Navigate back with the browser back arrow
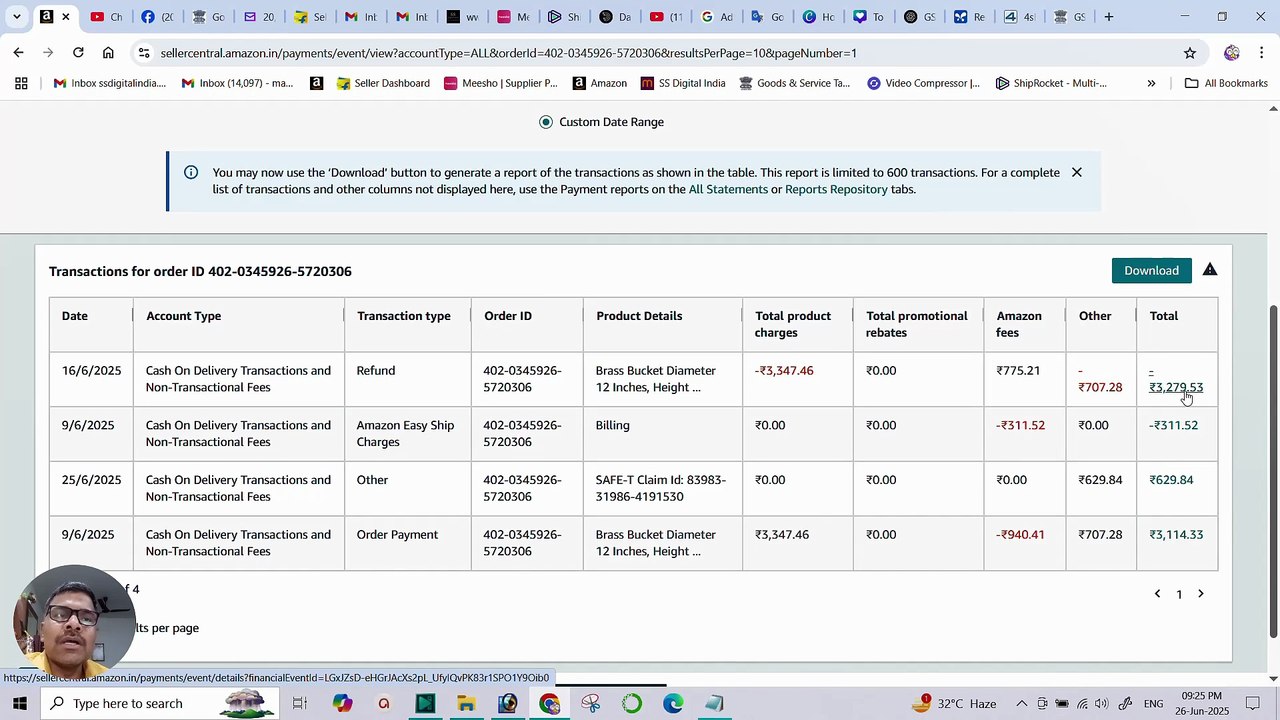The height and width of the screenshot is (720, 1280). 18,53
